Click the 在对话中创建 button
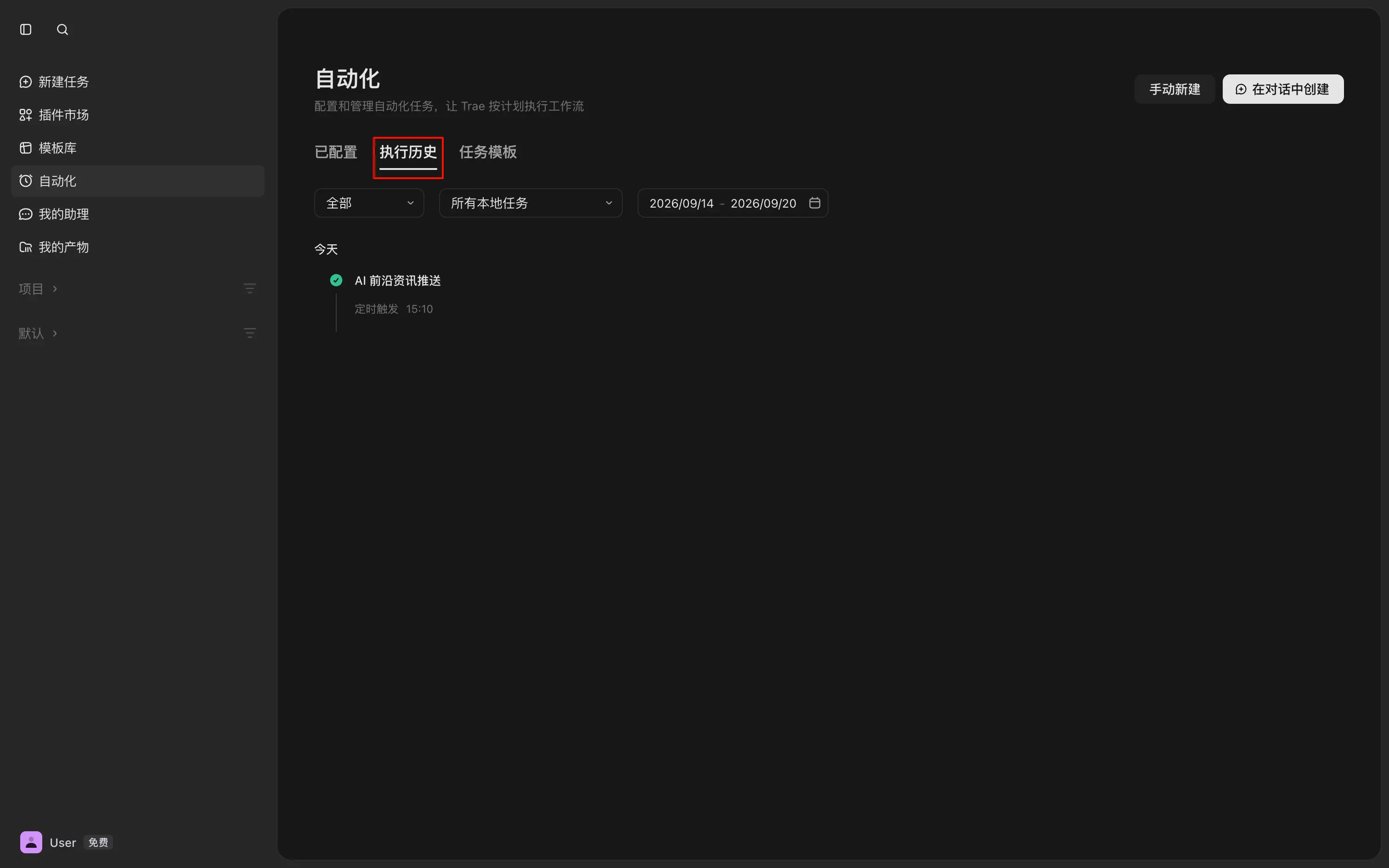 (1283, 89)
